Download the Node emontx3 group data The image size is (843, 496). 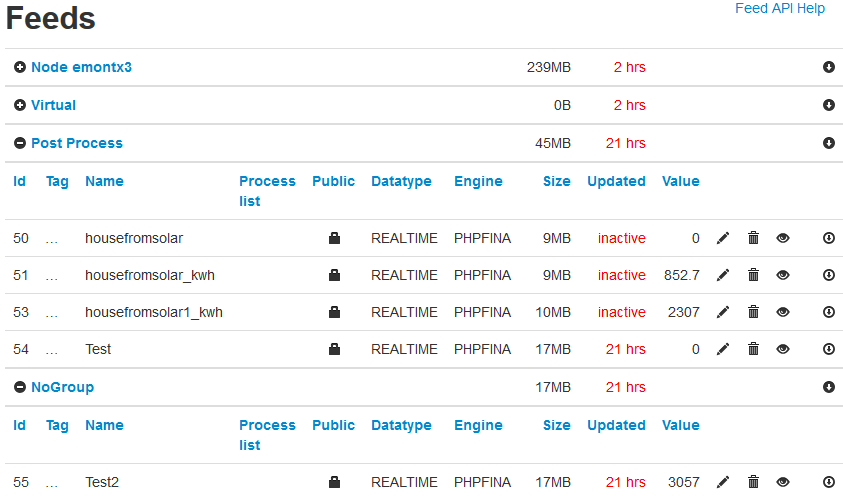pyautogui.click(x=828, y=67)
